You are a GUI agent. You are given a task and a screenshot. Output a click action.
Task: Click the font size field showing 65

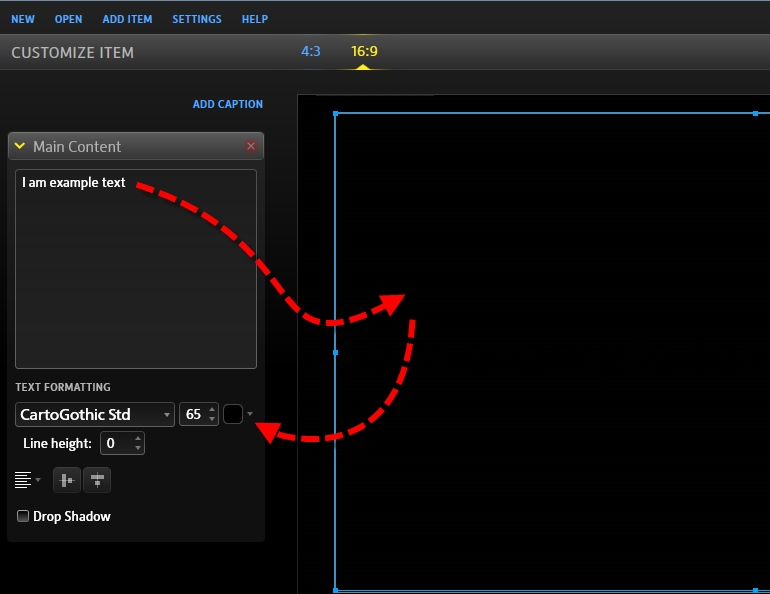coord(193,414)
